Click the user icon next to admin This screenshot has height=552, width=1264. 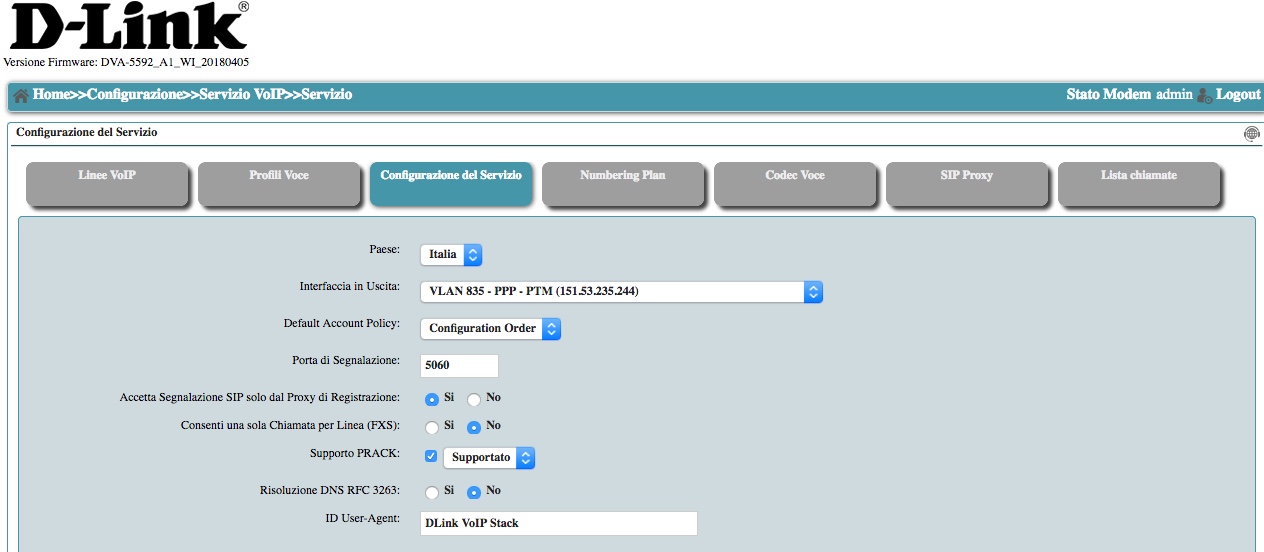(1204, 96)
